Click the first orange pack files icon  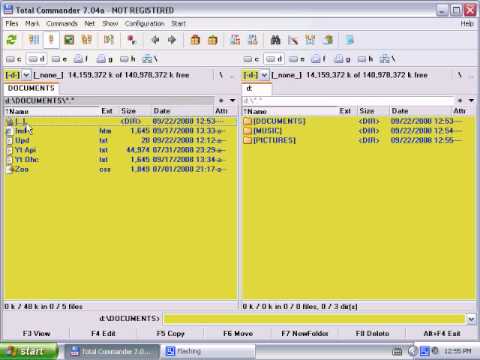(x=195, y=40)
